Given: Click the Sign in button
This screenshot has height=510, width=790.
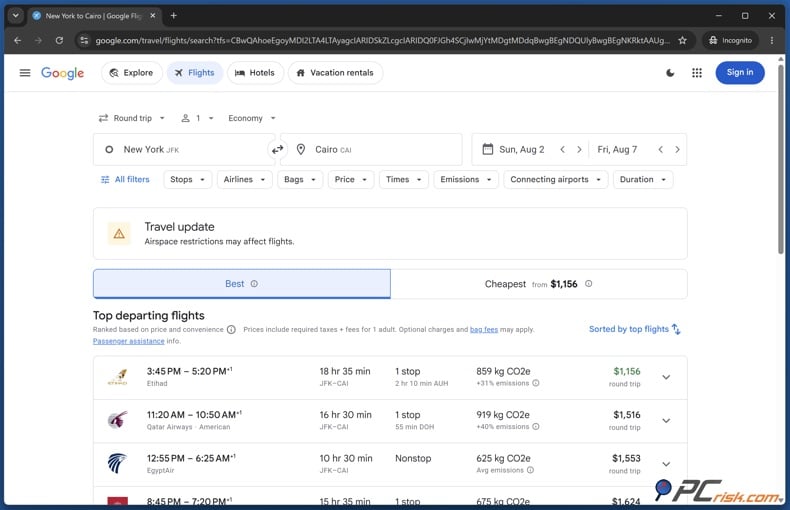Looking at the screenshot, I should click(740, 73).
